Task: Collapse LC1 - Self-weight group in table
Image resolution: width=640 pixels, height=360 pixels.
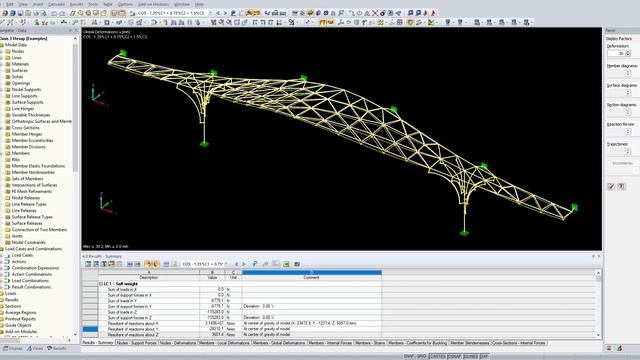Action: pyautogui.click(x=101, y=284)
